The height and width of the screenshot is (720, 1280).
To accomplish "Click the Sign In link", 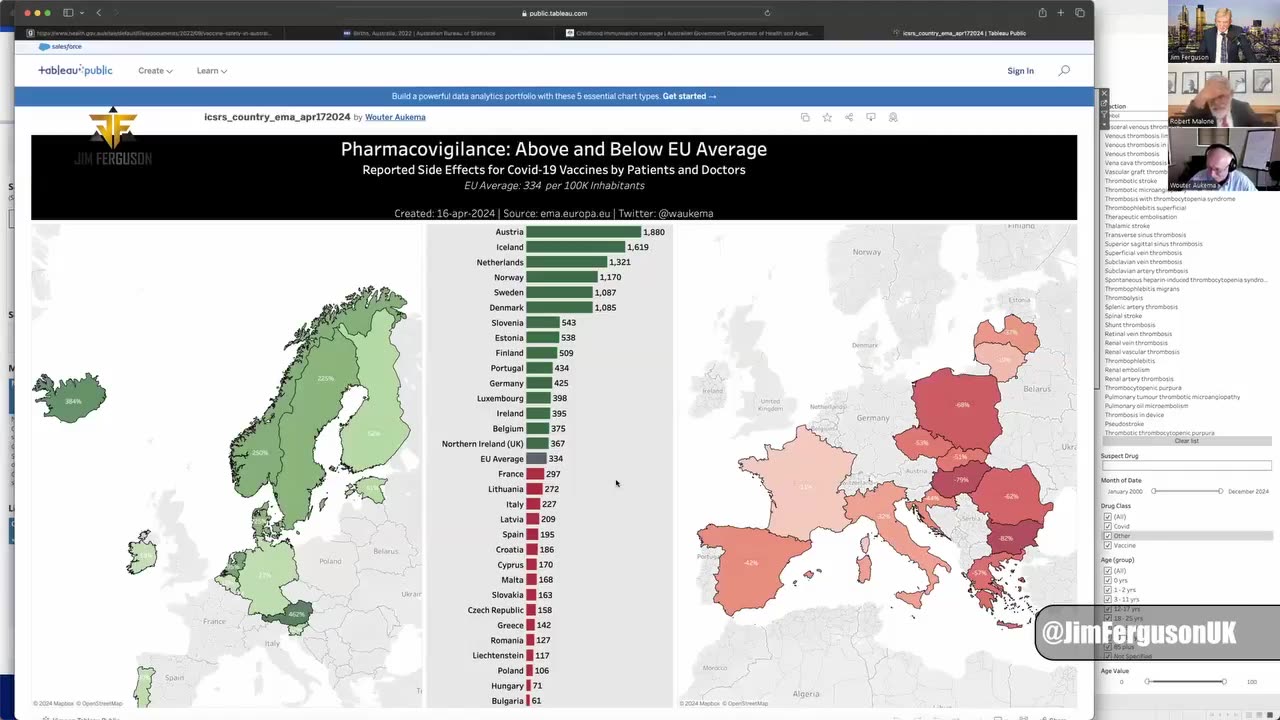I will pyautogui.click(x=1020, y=71).
